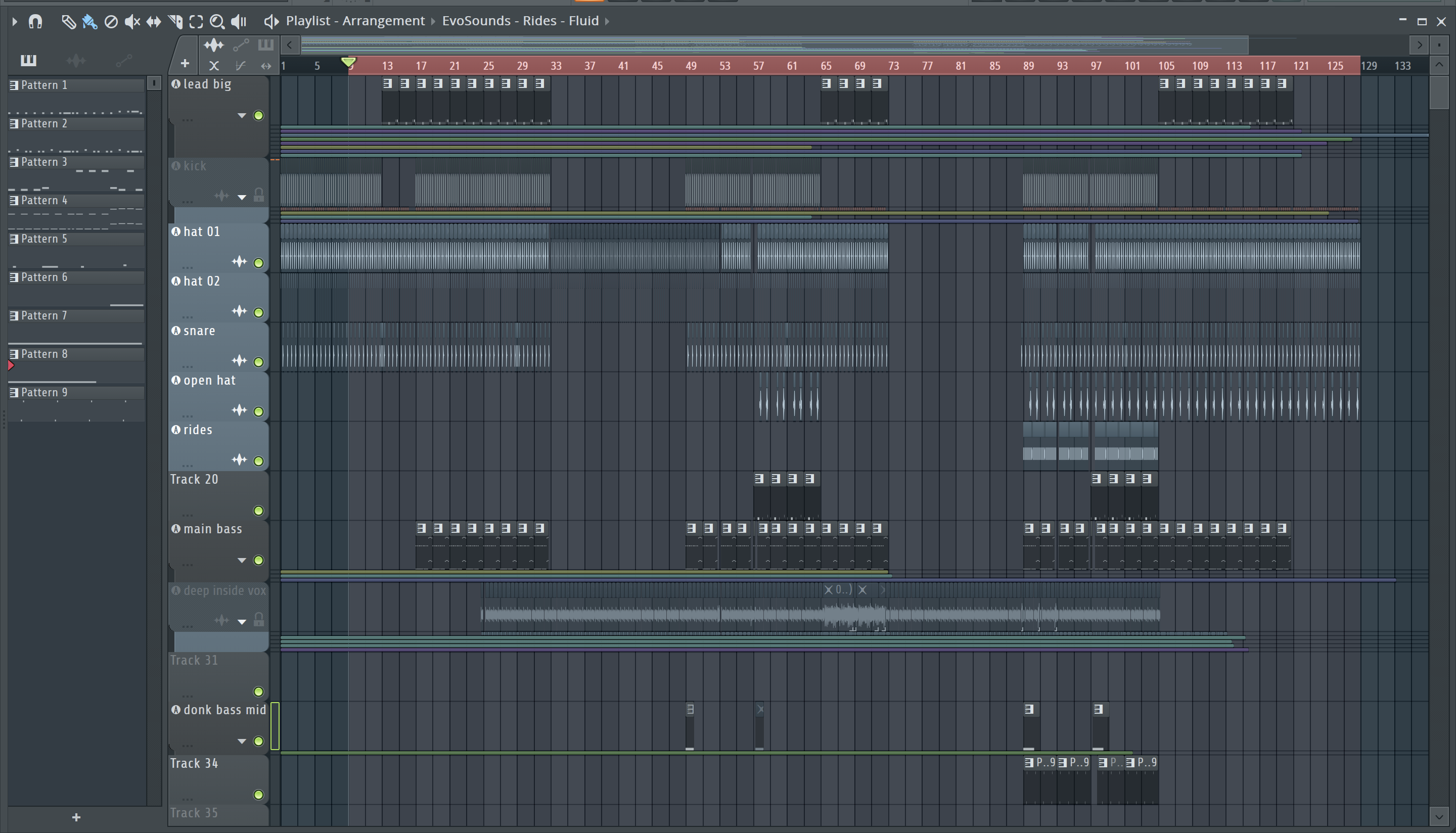Viewport: 1456px width, 833px height.
Task: Select the Zoom tool
Action: [x=217, y=22]
